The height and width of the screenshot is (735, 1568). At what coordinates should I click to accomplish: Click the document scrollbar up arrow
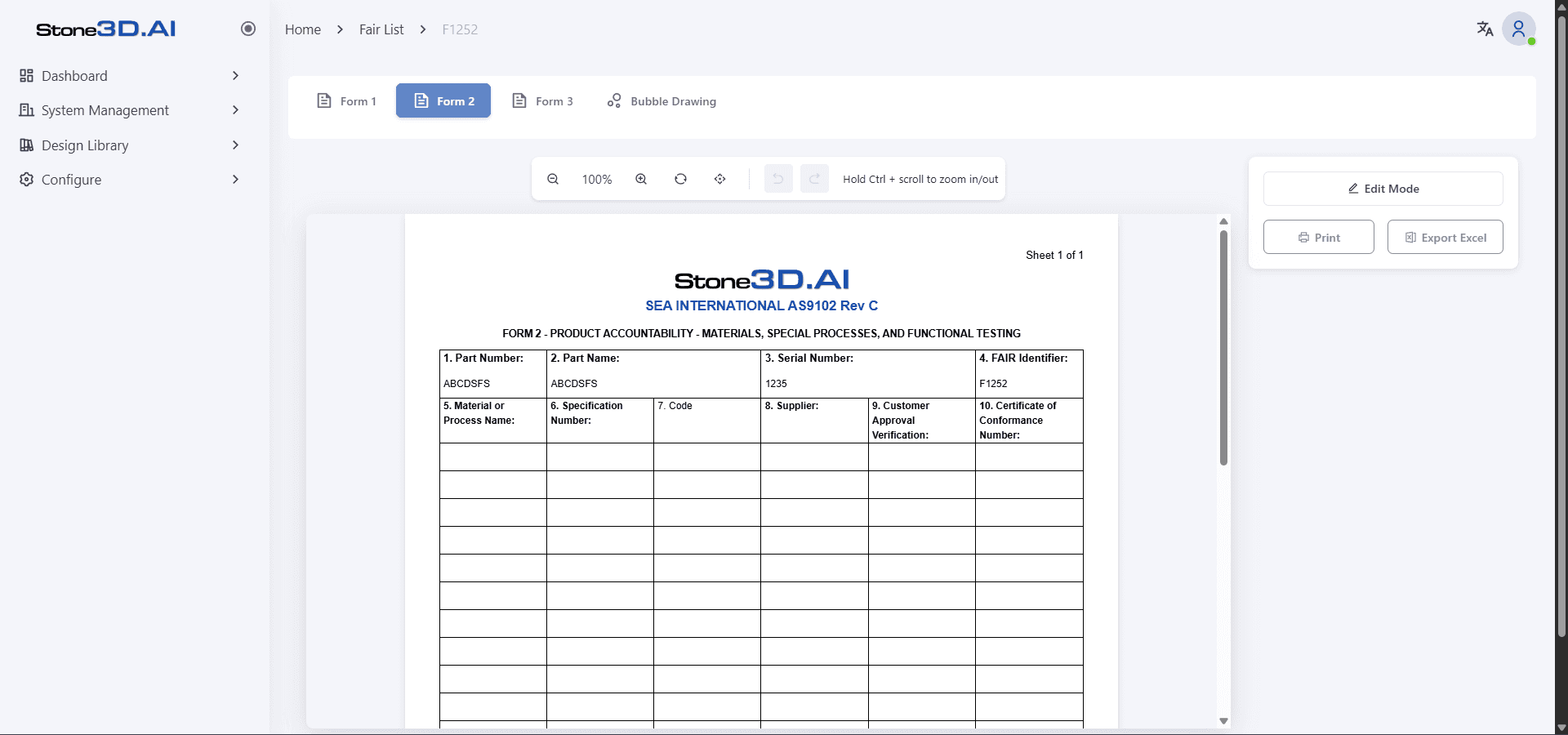(1223, 221)
